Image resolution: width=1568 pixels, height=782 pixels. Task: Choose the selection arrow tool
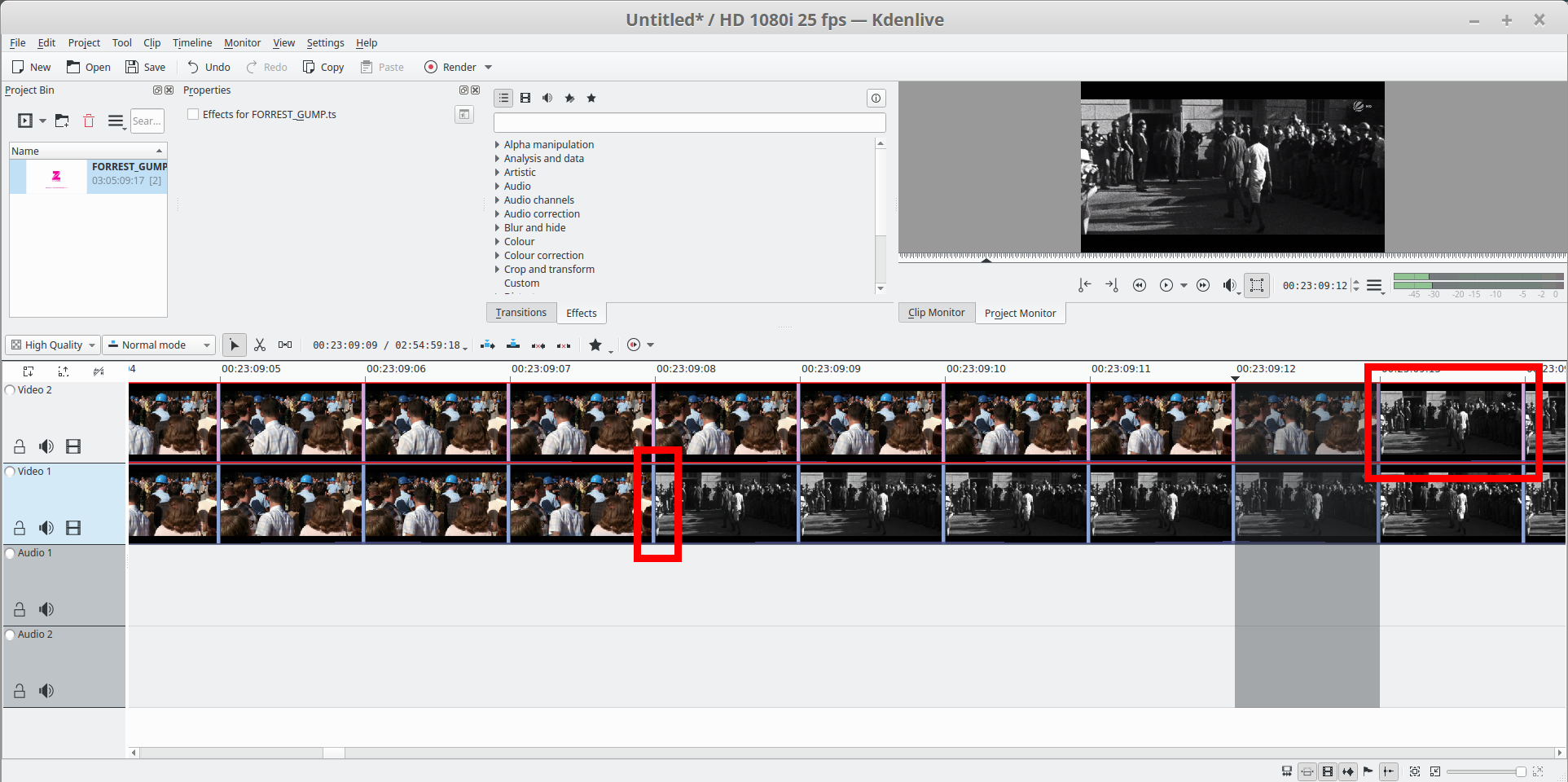[x=234, y=345]
